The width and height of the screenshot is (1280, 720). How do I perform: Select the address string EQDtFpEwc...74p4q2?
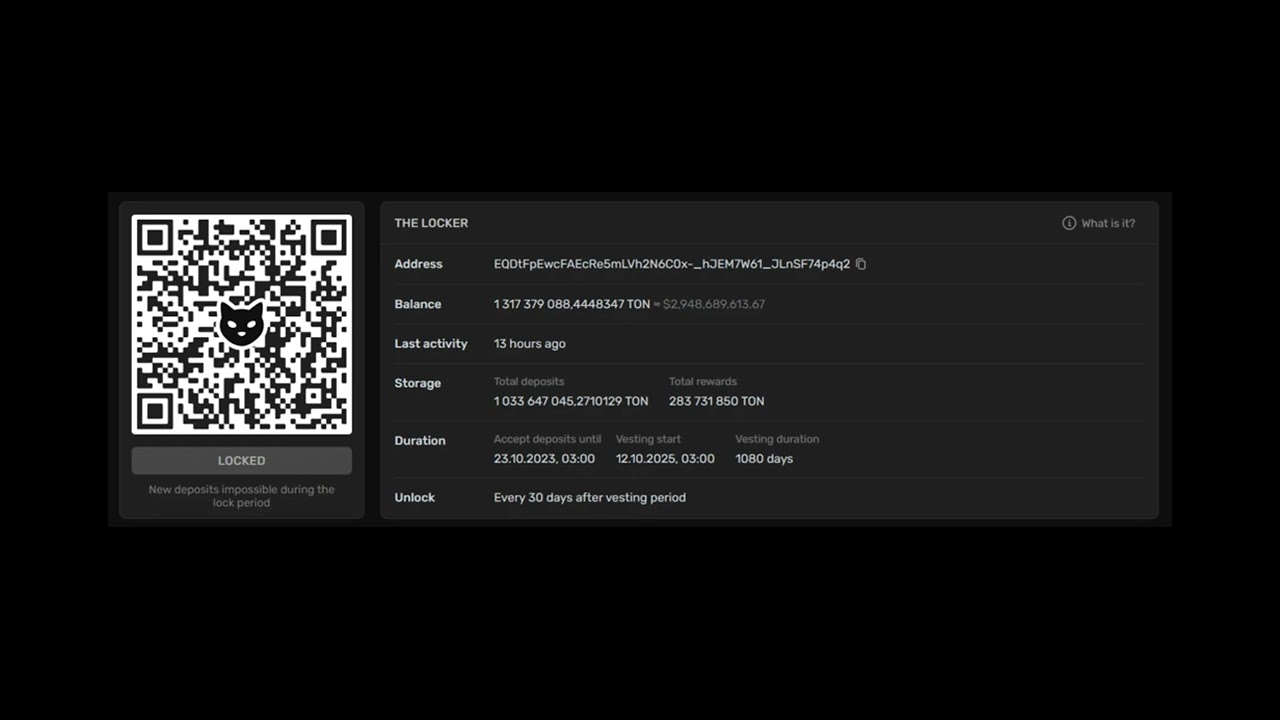point(672,264)
